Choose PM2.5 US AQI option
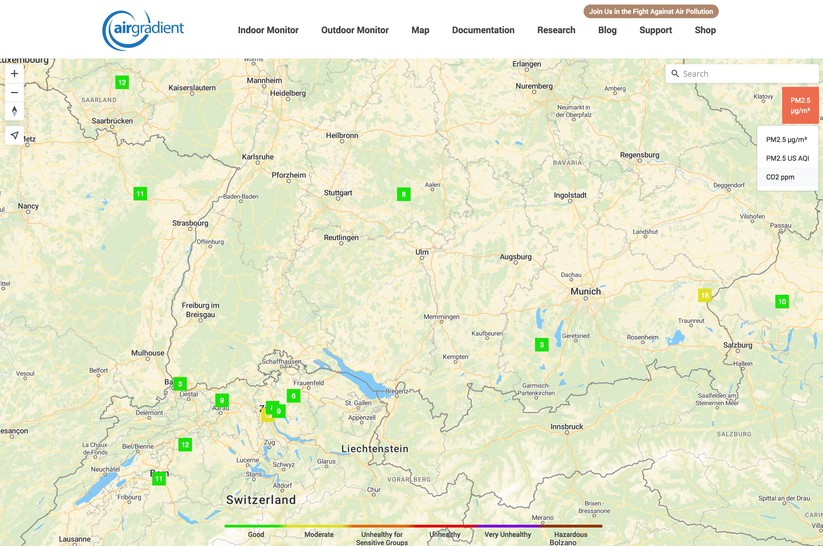The height and width of the screenshot is (546, 823). point(787,158)
